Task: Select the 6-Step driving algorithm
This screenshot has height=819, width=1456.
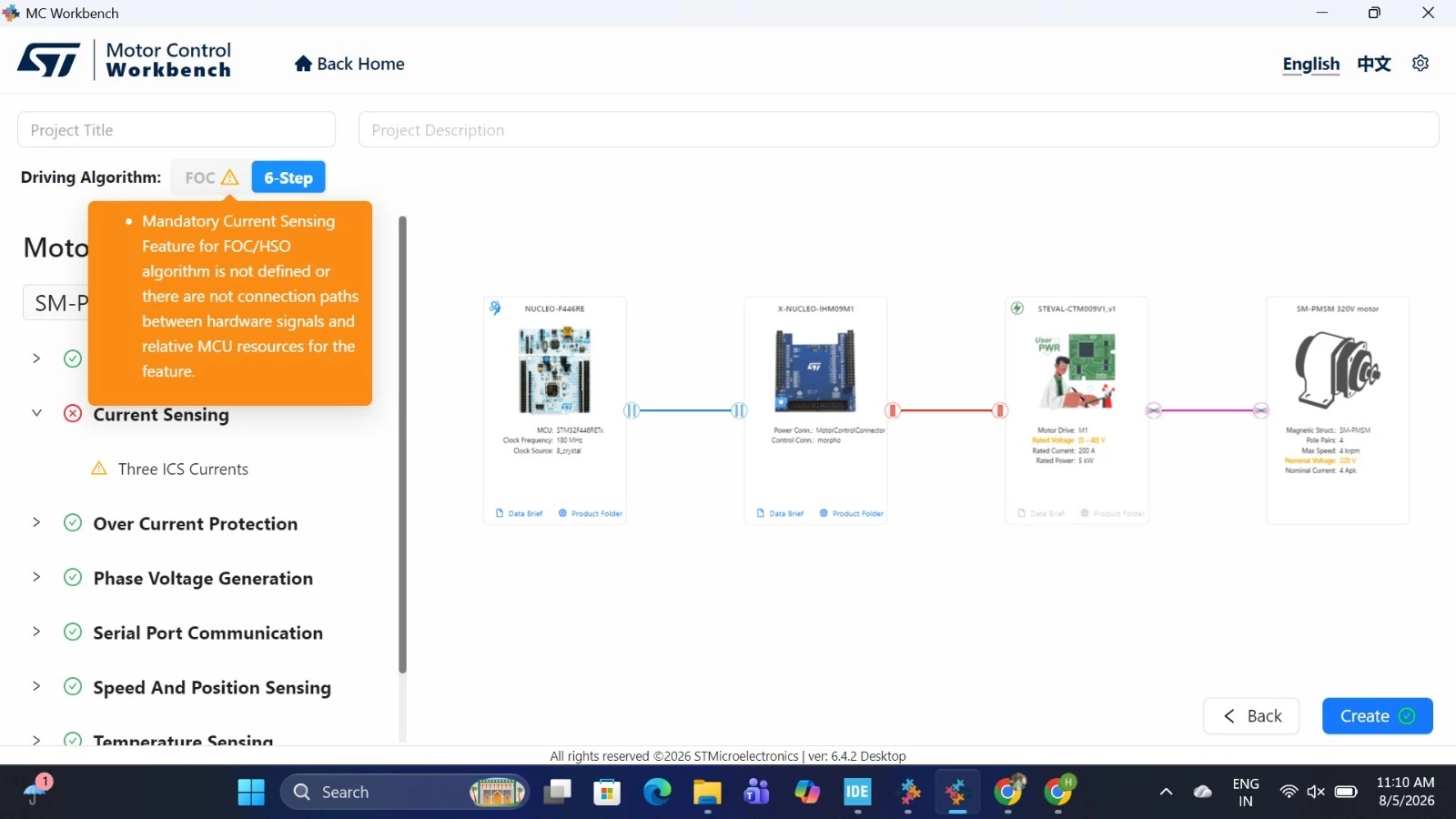Action: click(x=288, y=177)
